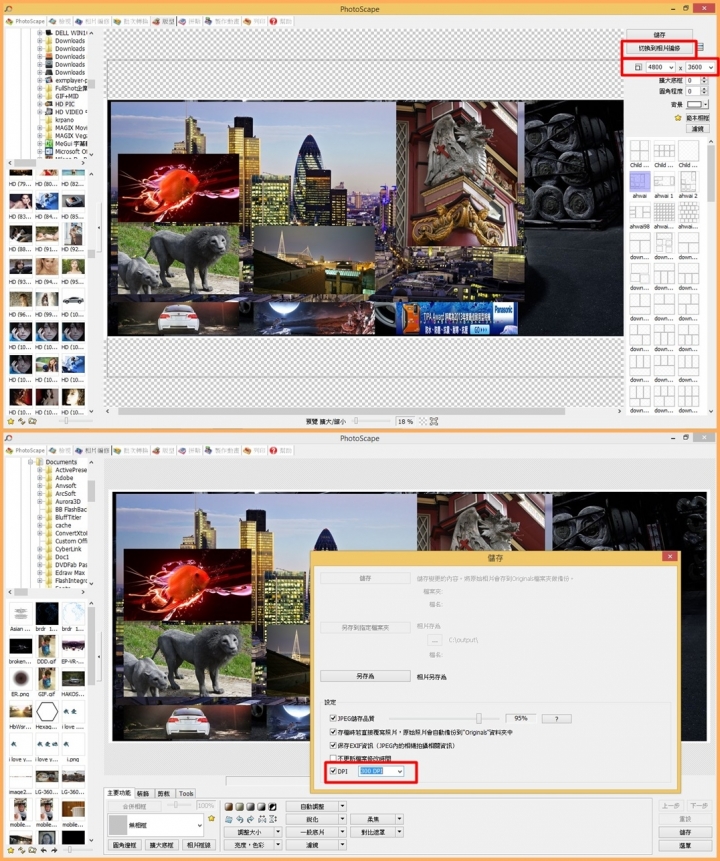The image size is (720, 861).
Task: Open the Batch Convert tab in top window
Action: 131,21
